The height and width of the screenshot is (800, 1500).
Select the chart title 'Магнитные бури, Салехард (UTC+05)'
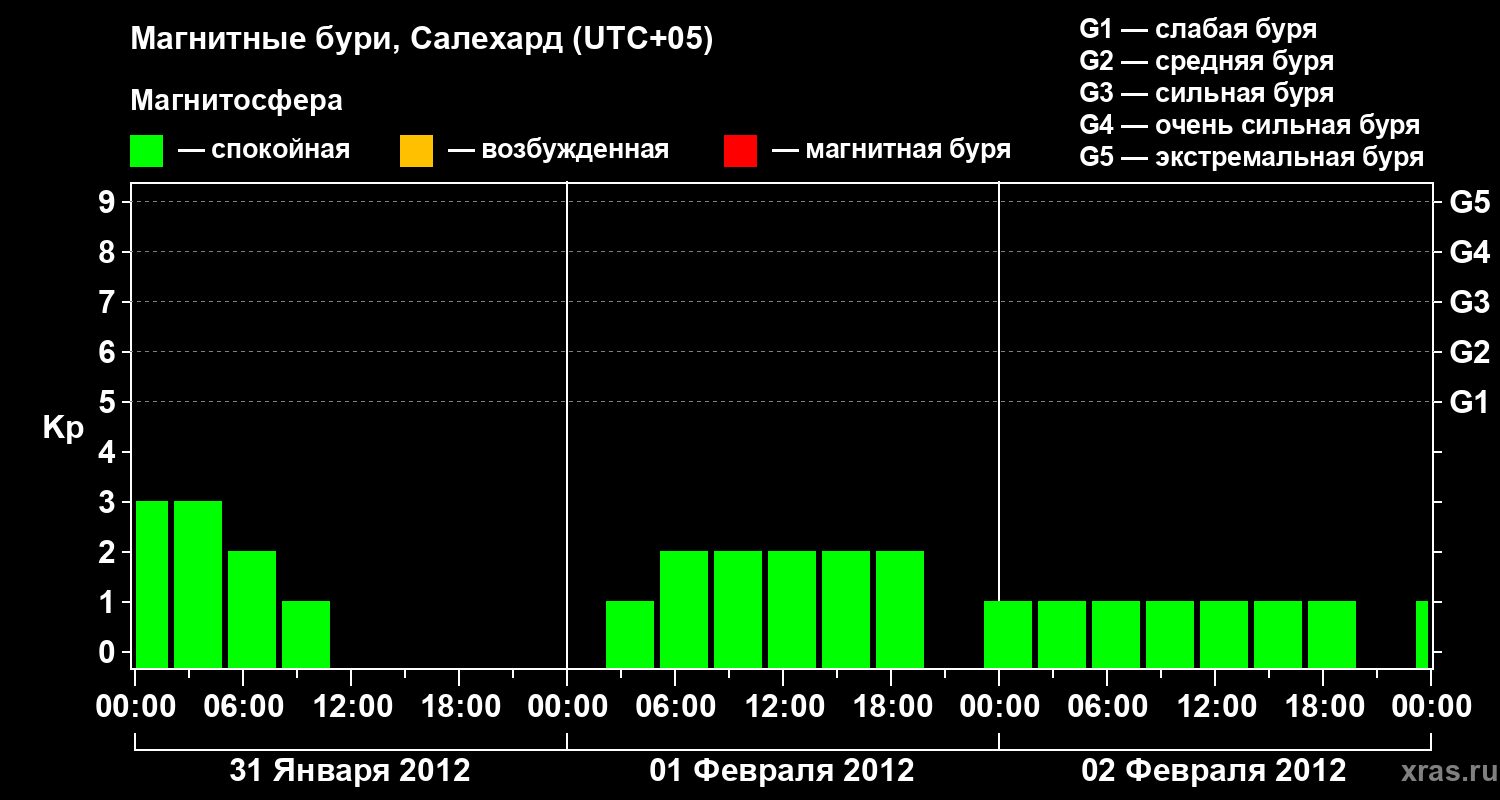click(x=422, y=40)
